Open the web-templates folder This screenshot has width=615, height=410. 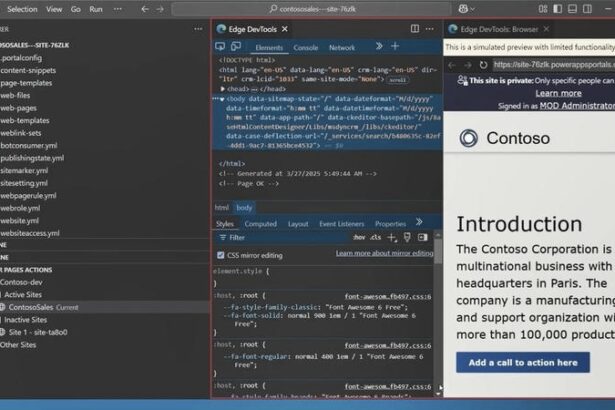tap(25, 120)
